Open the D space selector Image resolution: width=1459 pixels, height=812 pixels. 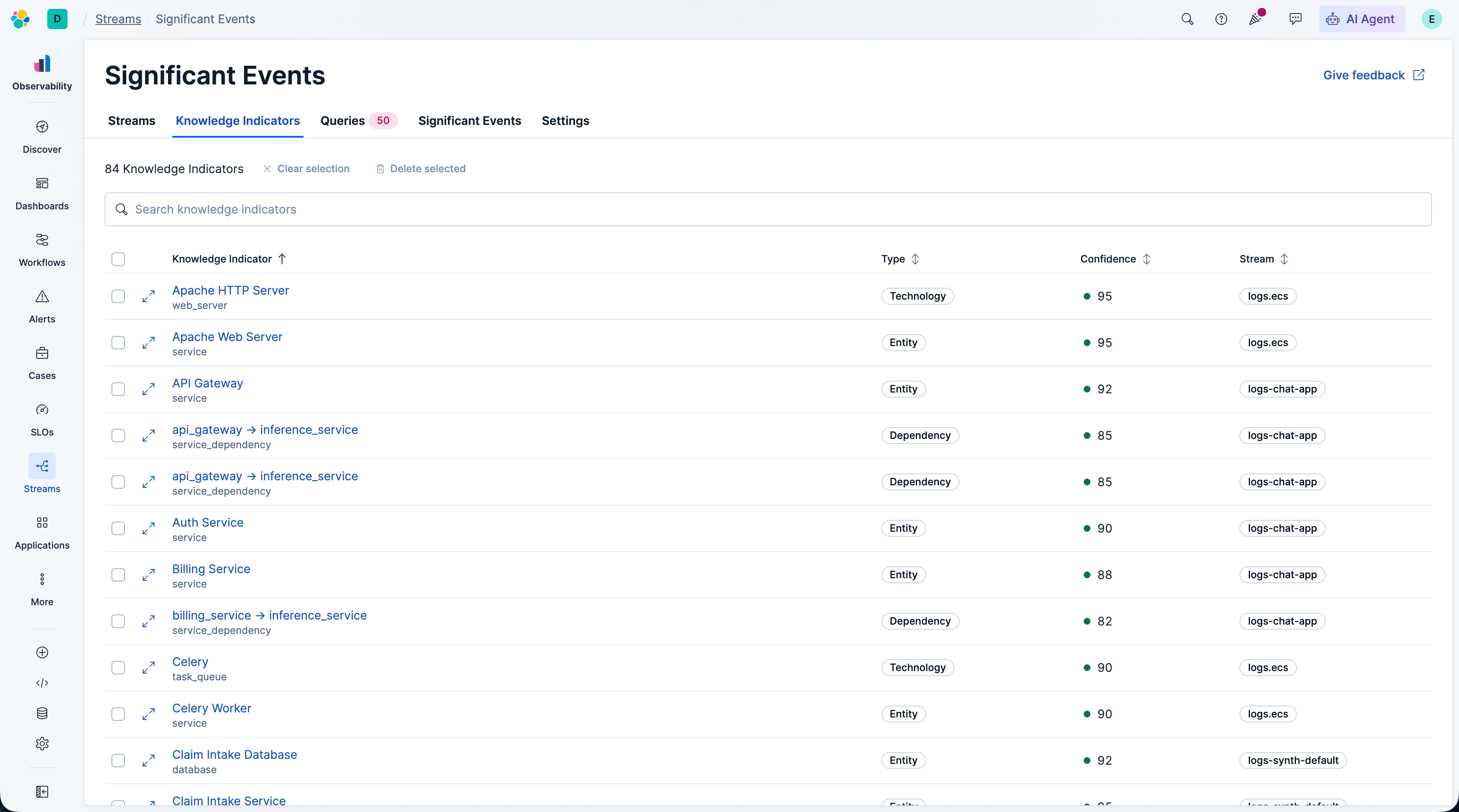tap(57, 19)
